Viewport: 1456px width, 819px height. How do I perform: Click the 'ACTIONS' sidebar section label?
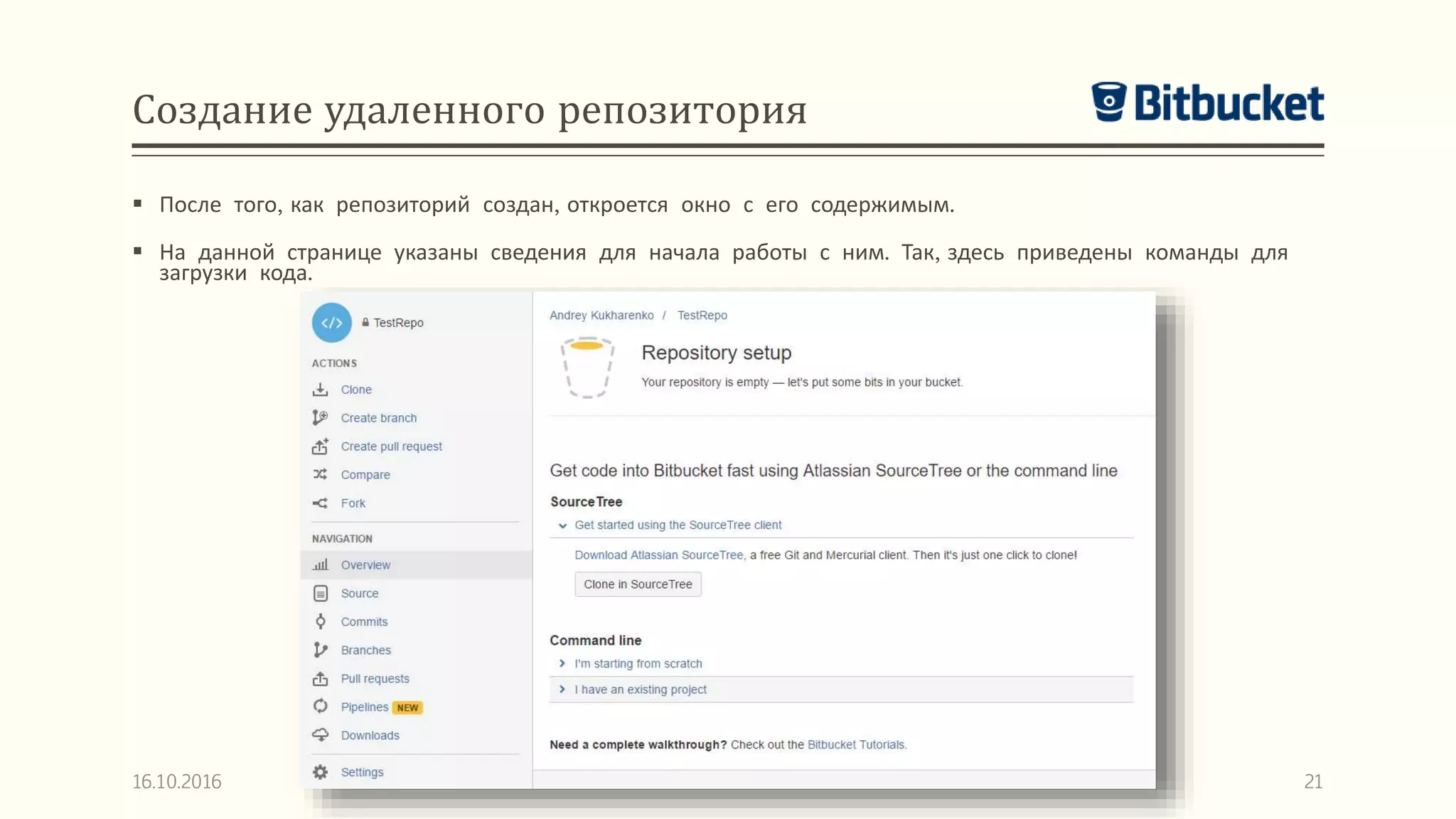point(334,363)
